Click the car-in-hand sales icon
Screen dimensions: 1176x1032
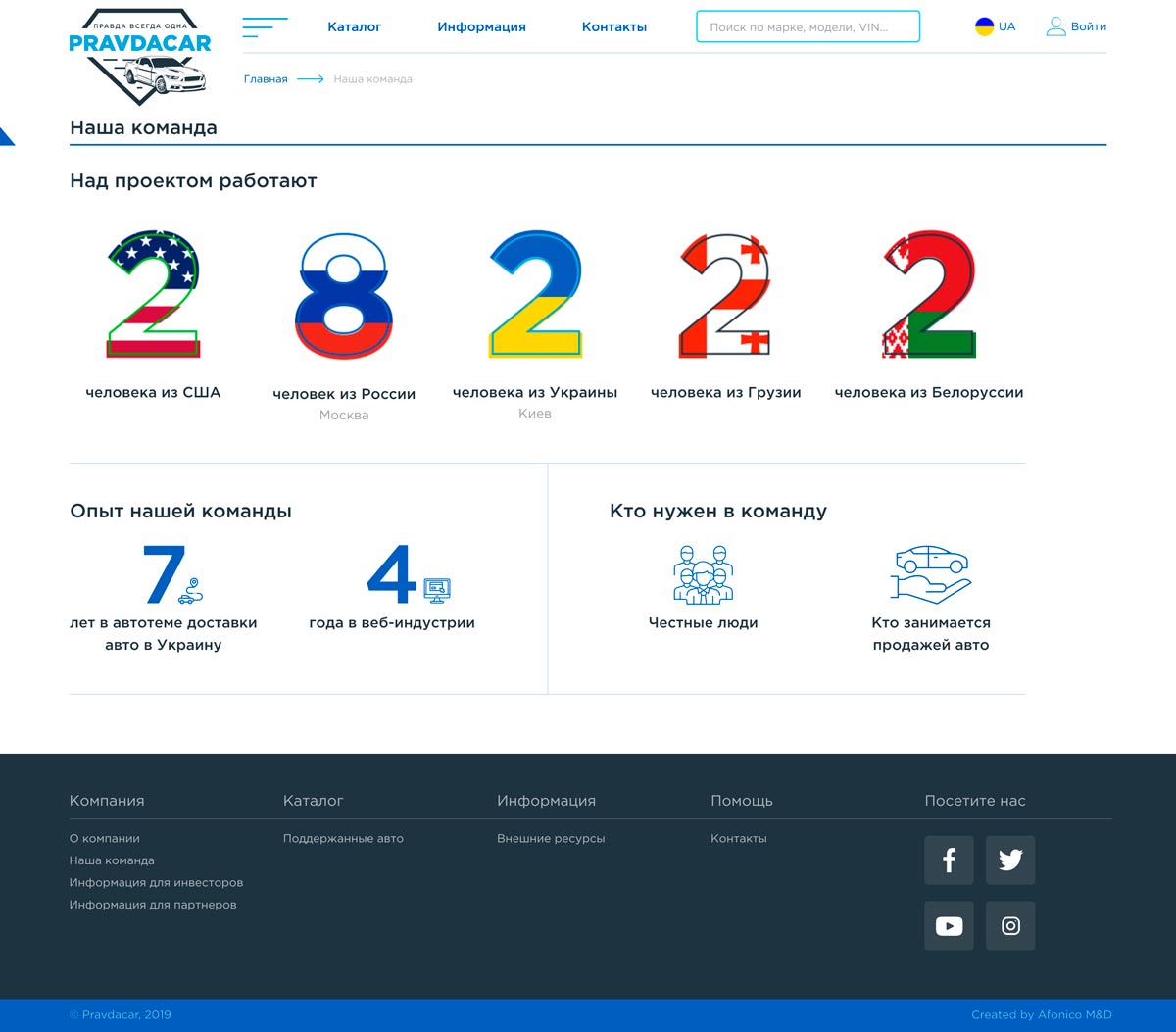pos(931,573)
